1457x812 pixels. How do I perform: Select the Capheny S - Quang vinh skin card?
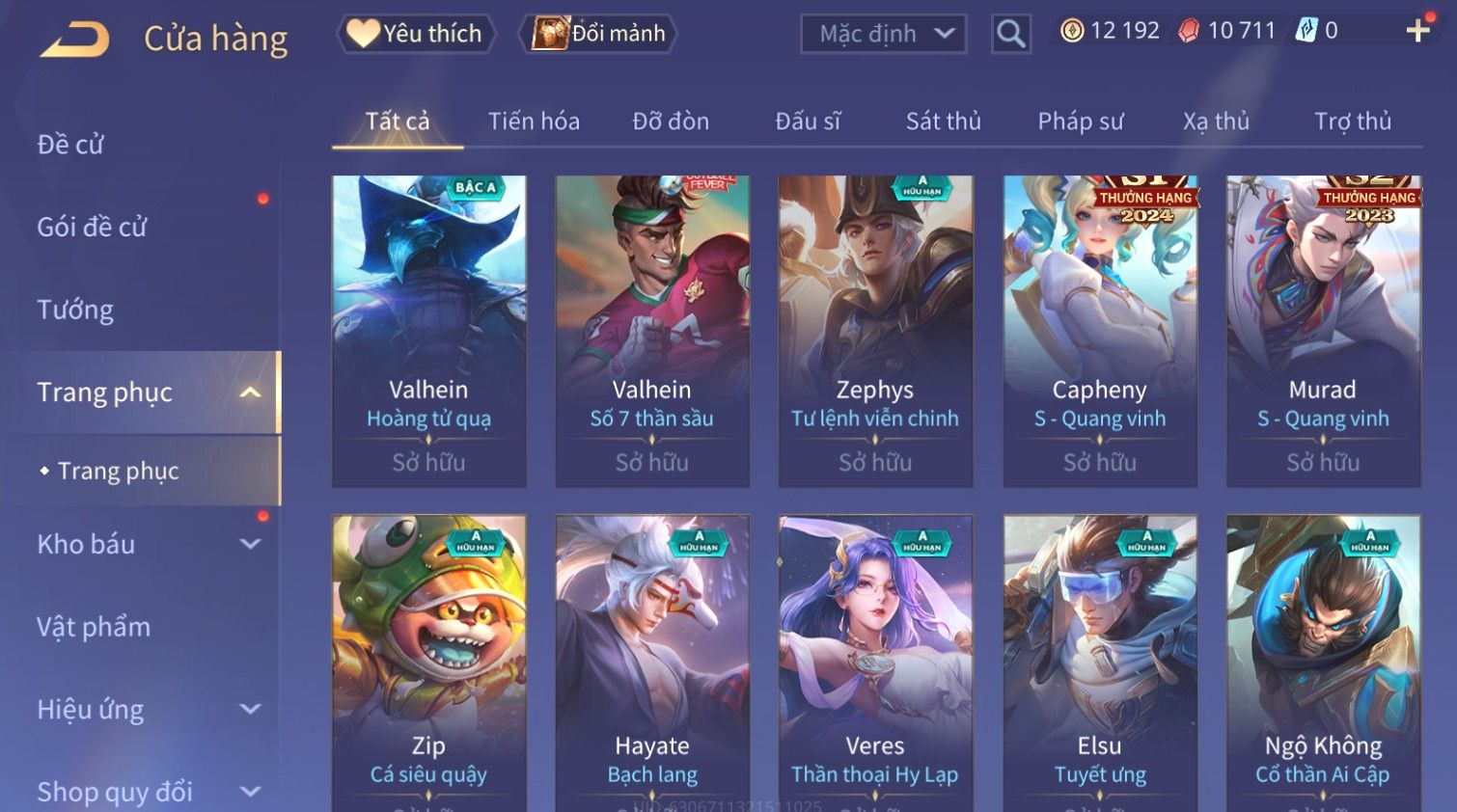click(x=1100, y=331)
